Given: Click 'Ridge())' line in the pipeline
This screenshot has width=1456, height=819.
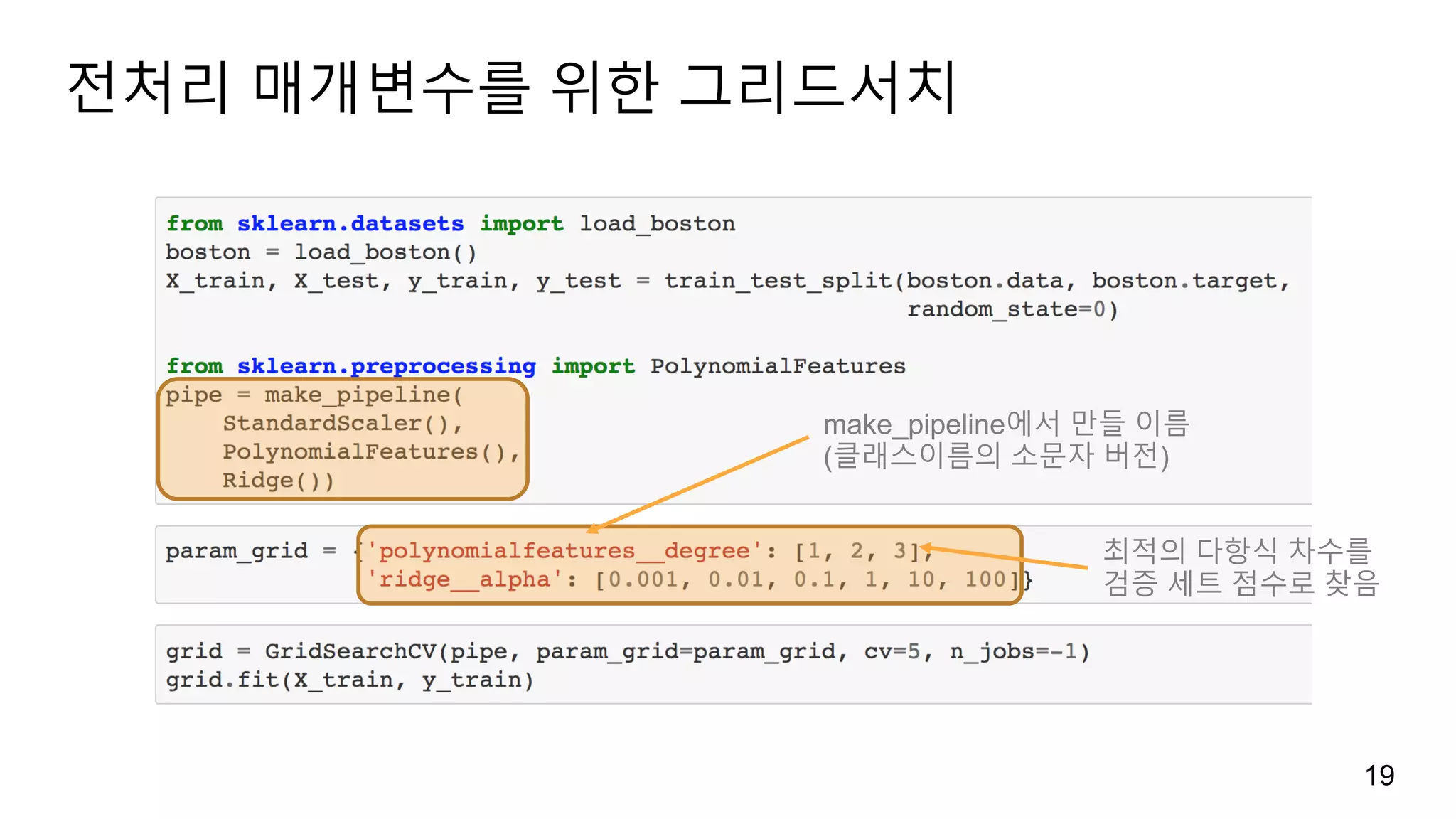Looking at the screenshot, I should [x=278, y=481].
